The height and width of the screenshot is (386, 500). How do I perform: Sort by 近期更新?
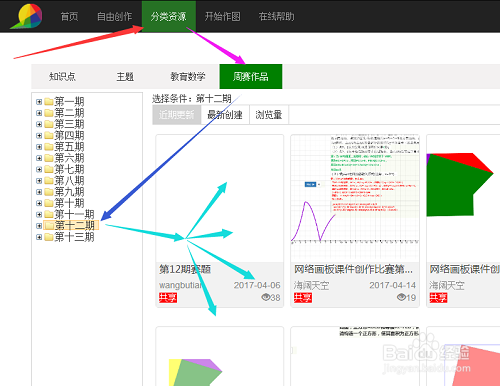(x=177, y=115)
